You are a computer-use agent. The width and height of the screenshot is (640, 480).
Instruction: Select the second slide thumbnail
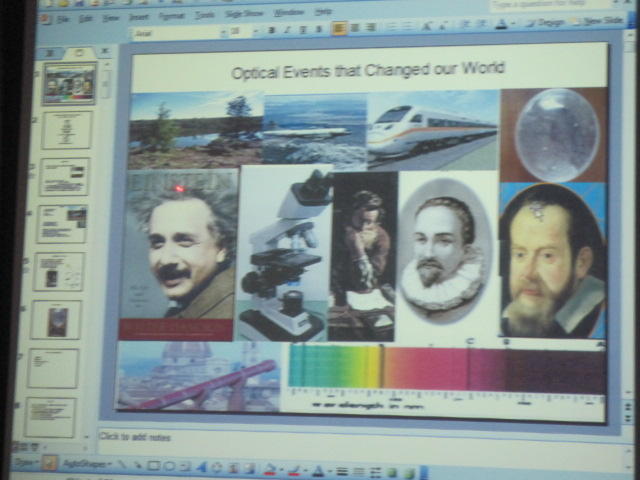point(66,130)
